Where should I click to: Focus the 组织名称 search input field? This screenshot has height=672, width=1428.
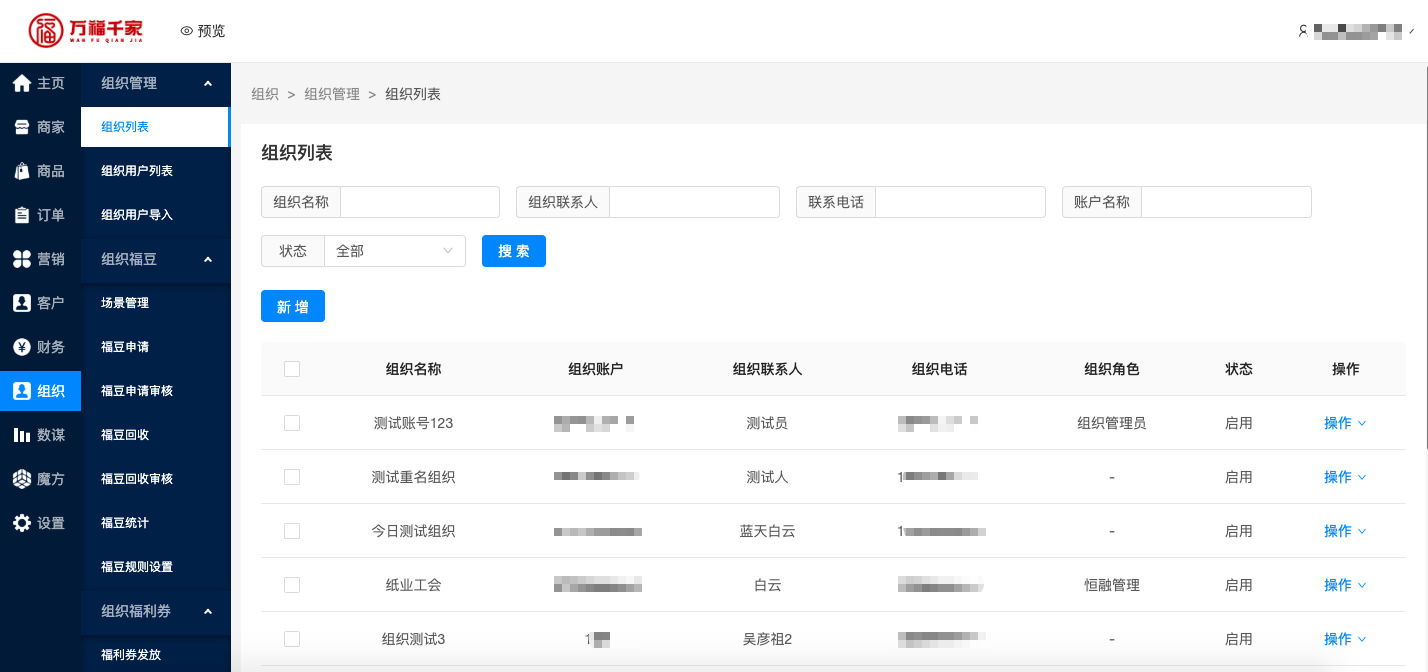pos(419,202)
